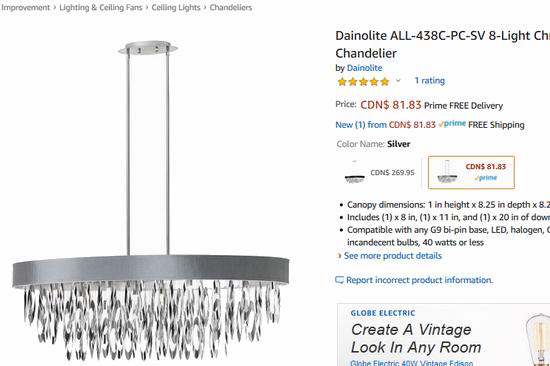The width and height of the screenshot is (550, 366).
Task: Click the five-star rating icons
Action: (363, 82)
